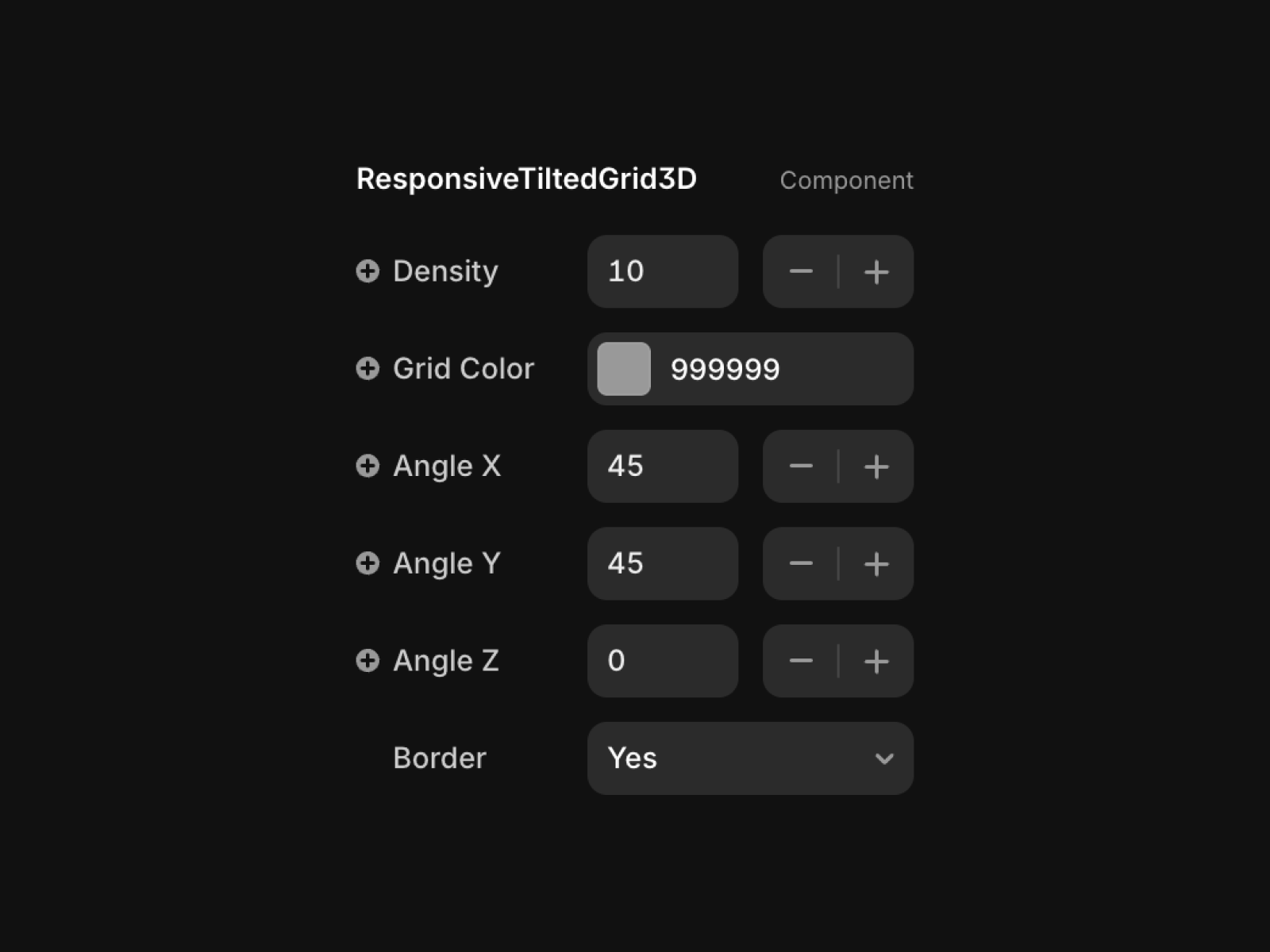Select the Grid Color hex value 999999

tap(725, 370)
